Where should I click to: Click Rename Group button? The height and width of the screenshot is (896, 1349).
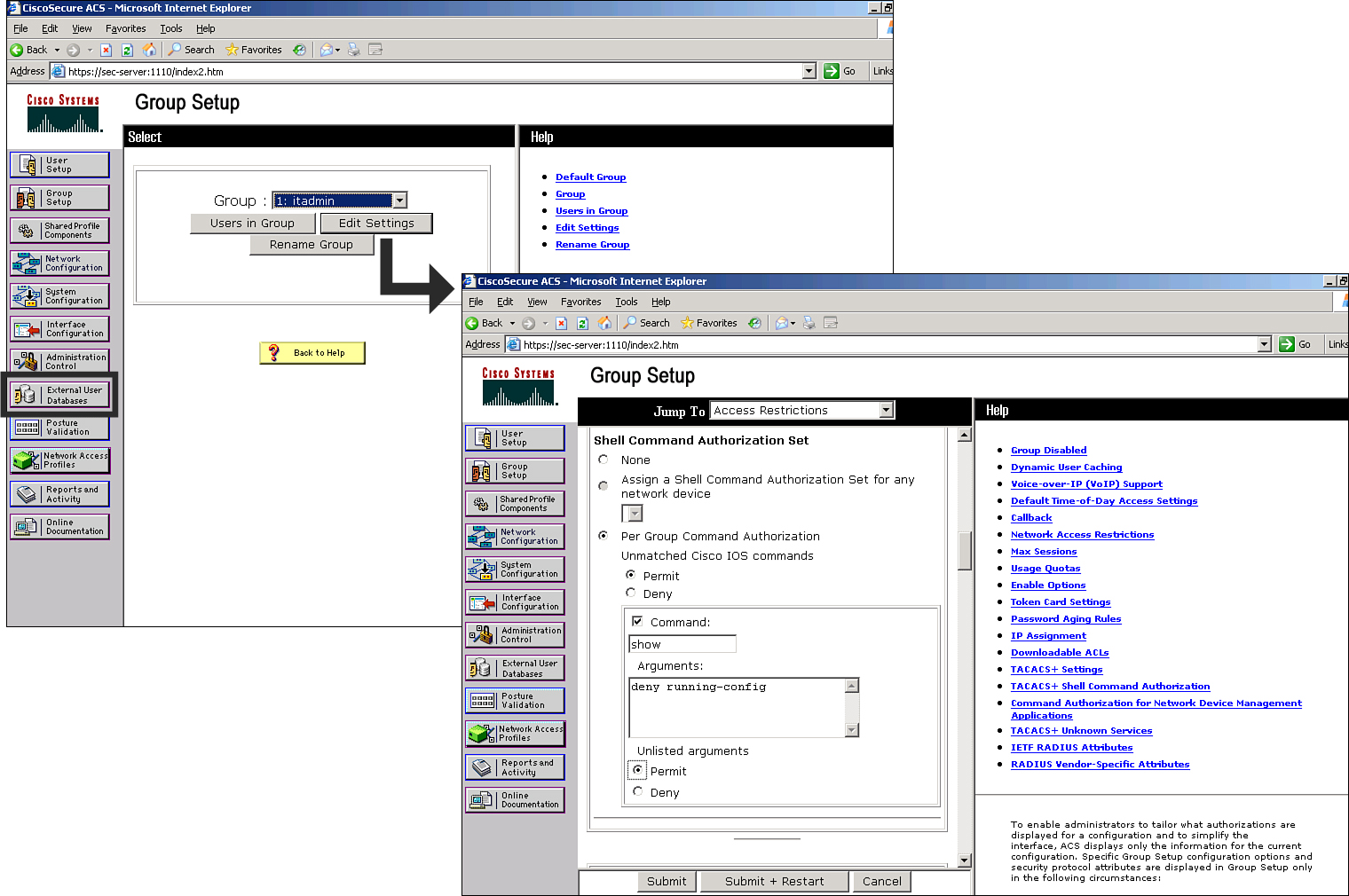[x=312, y=245]
